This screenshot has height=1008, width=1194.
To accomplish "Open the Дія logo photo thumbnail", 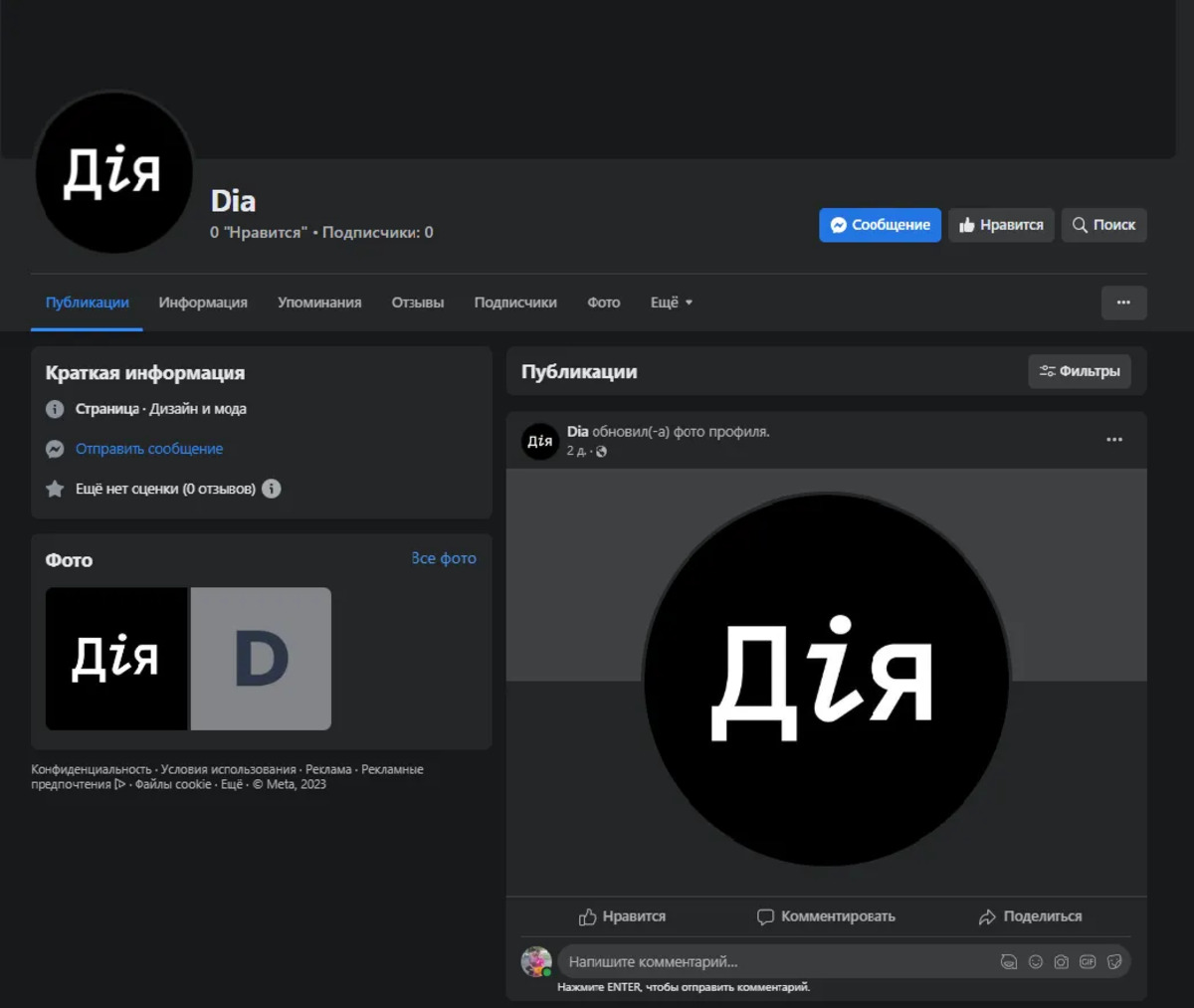I will [116, 659].
